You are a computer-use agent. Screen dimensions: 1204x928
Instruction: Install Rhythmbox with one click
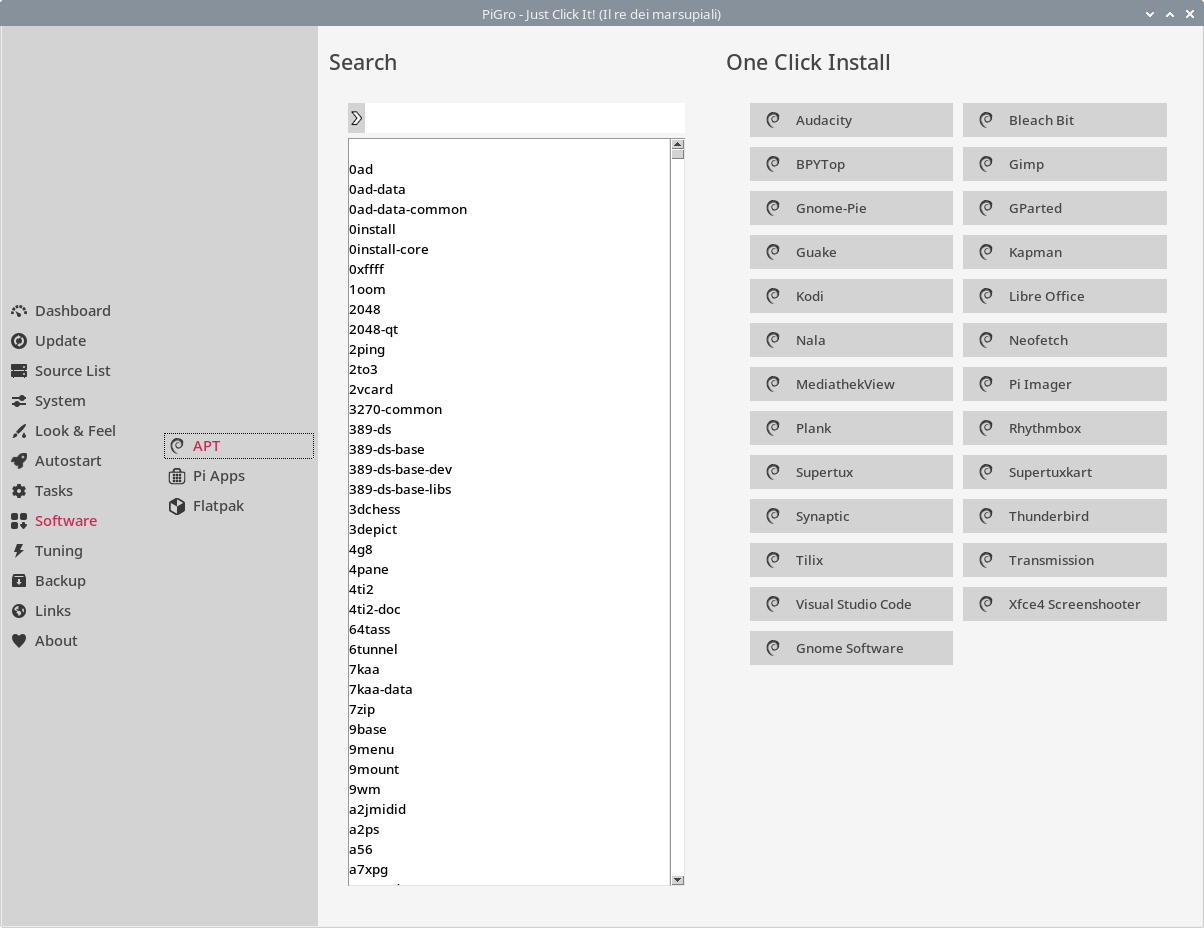(x=1065, y=428)
